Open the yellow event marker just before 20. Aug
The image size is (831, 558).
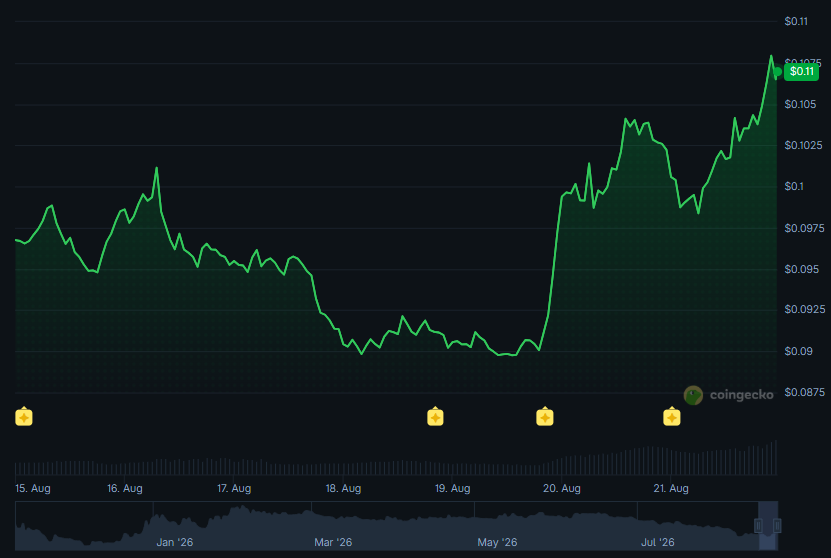(545, 417)
